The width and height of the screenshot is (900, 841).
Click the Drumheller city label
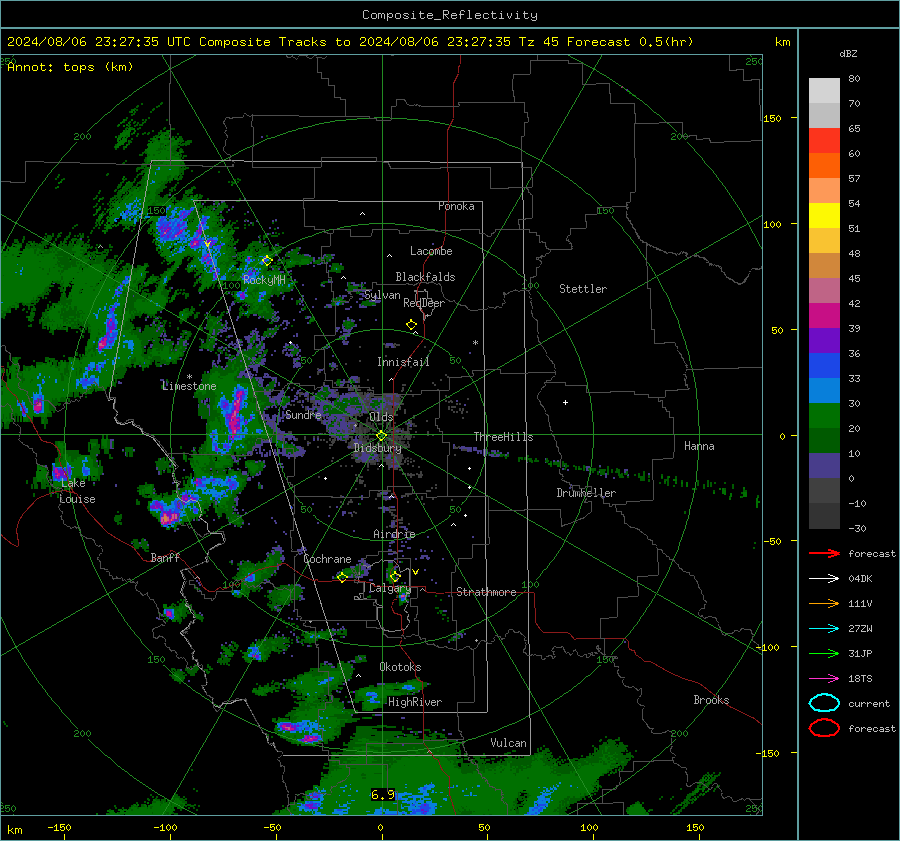(586, 493)
